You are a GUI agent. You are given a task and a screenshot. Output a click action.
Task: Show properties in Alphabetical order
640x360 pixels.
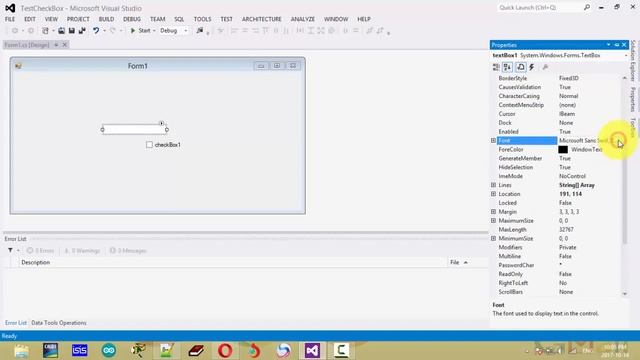[x=508, y=67]
